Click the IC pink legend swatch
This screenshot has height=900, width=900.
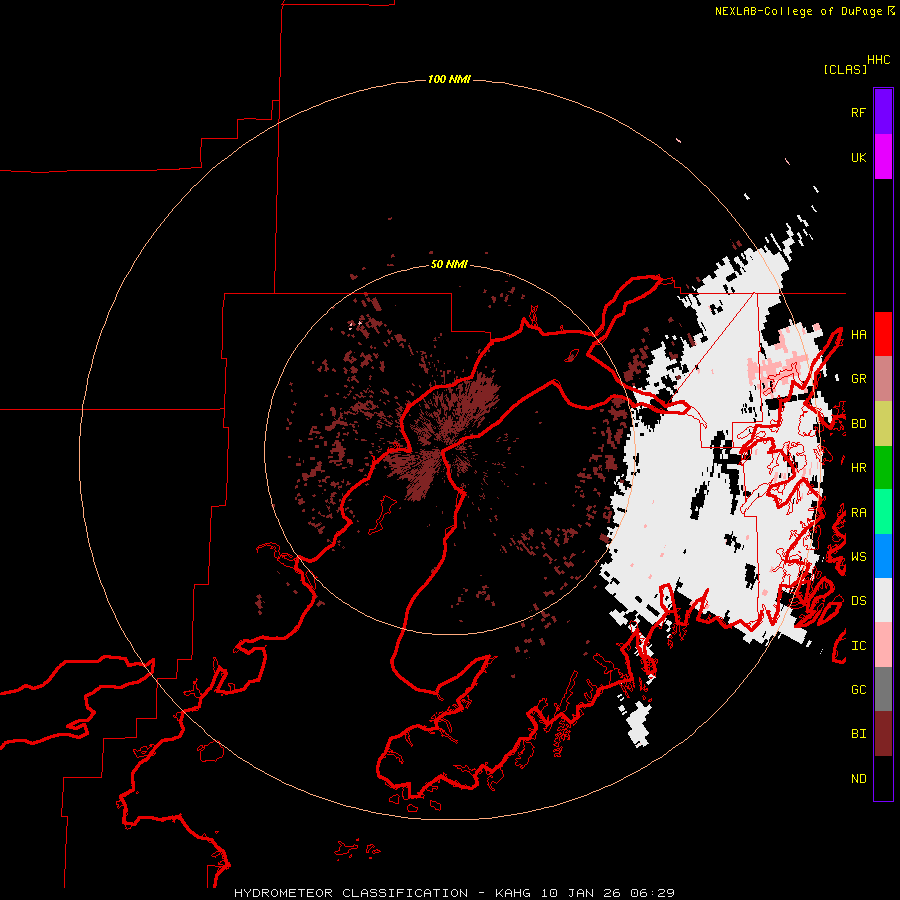point(883,645)
